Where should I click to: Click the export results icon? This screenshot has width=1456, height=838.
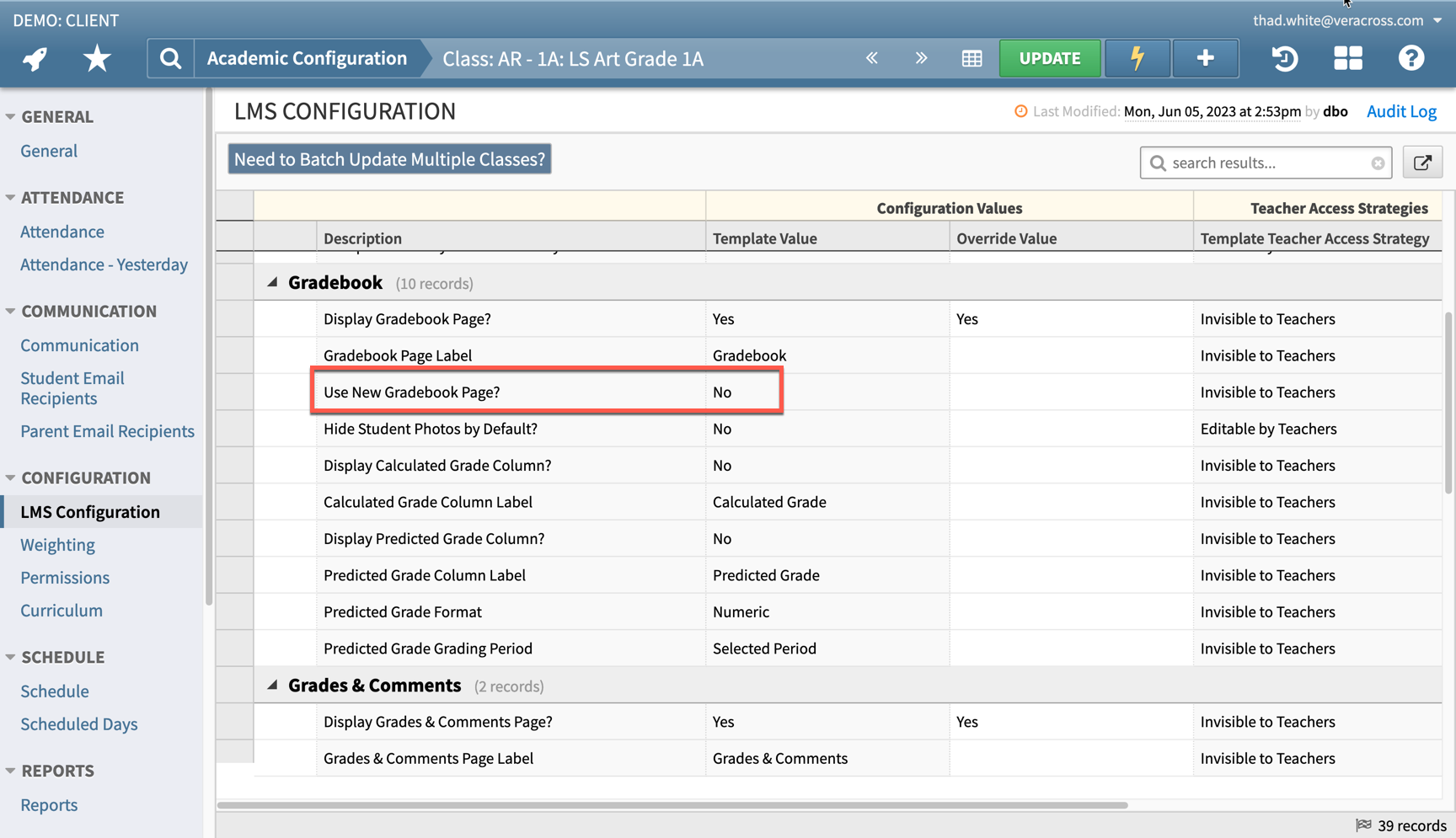[x=1422, y=163]
